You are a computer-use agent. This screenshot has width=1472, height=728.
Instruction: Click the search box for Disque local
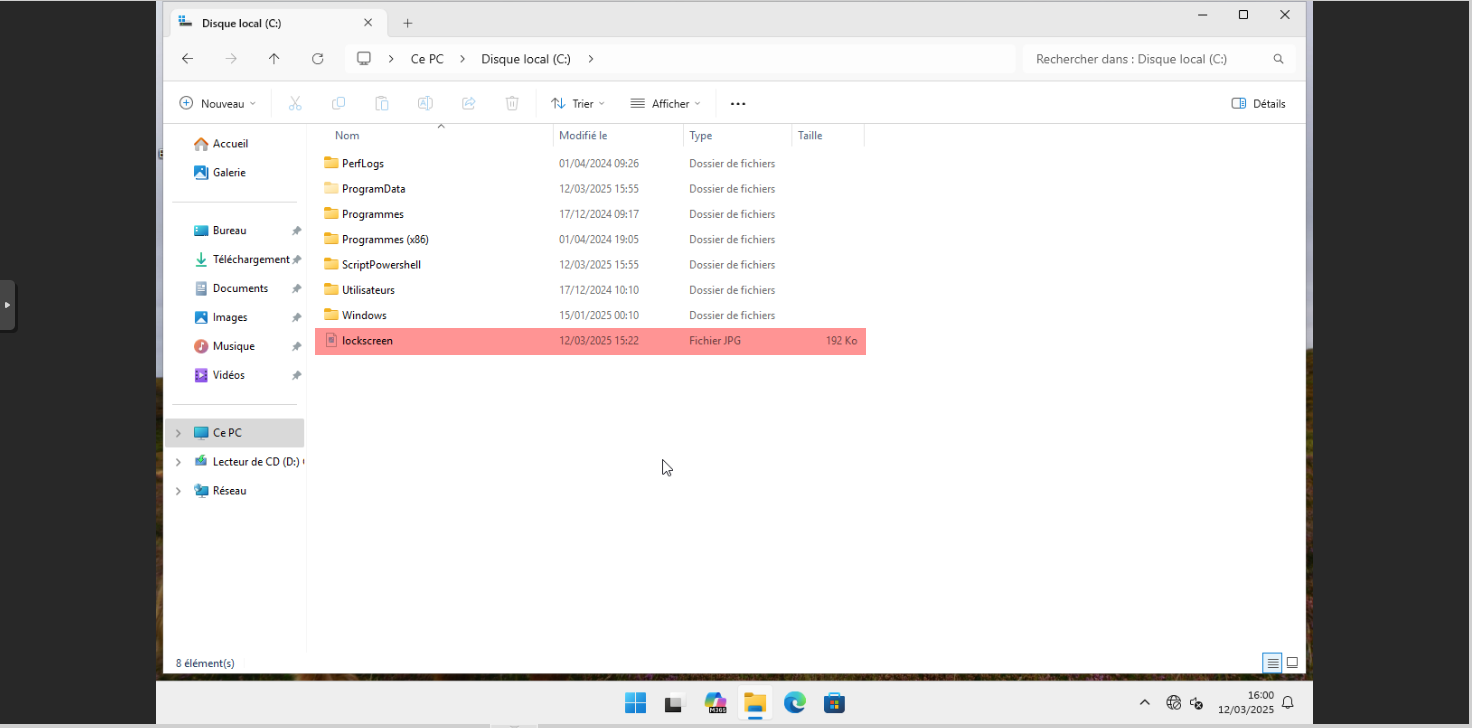pyautogui.click(x=1150, y=59)
